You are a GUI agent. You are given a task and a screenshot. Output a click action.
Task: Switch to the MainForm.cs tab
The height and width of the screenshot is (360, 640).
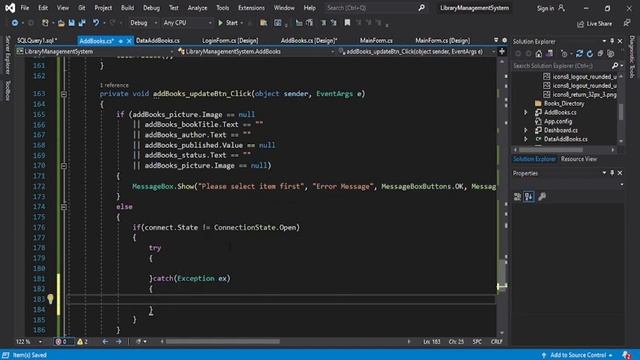click(x=376, y=40)
